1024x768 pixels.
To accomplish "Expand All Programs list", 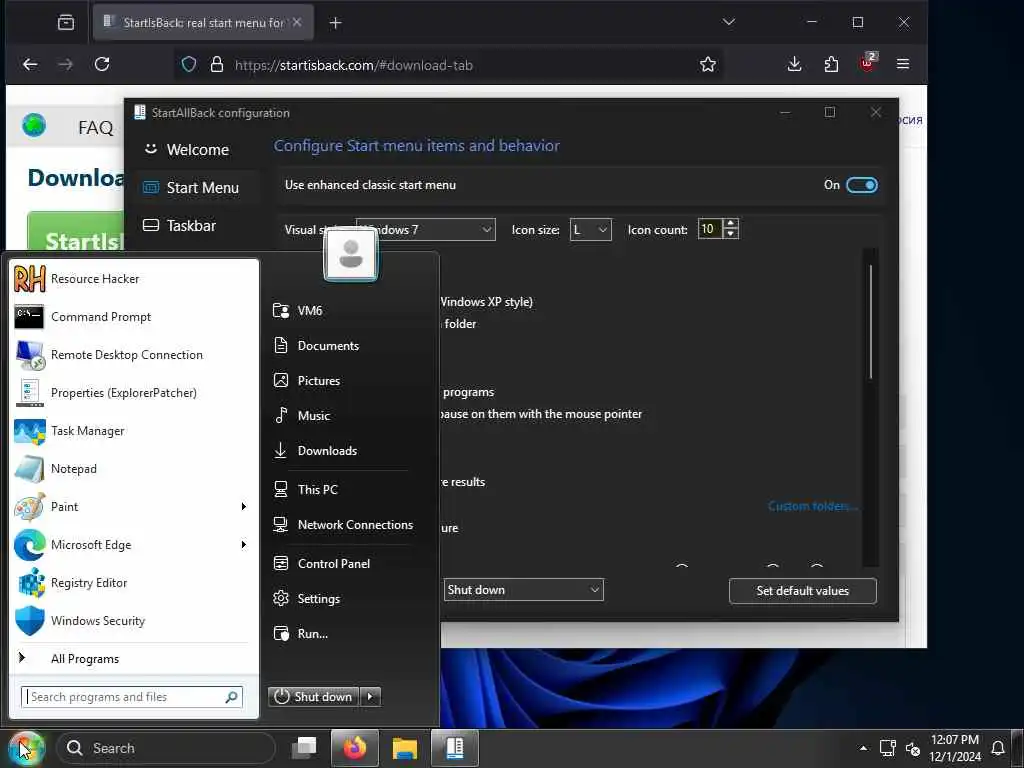I will [134, 659].
